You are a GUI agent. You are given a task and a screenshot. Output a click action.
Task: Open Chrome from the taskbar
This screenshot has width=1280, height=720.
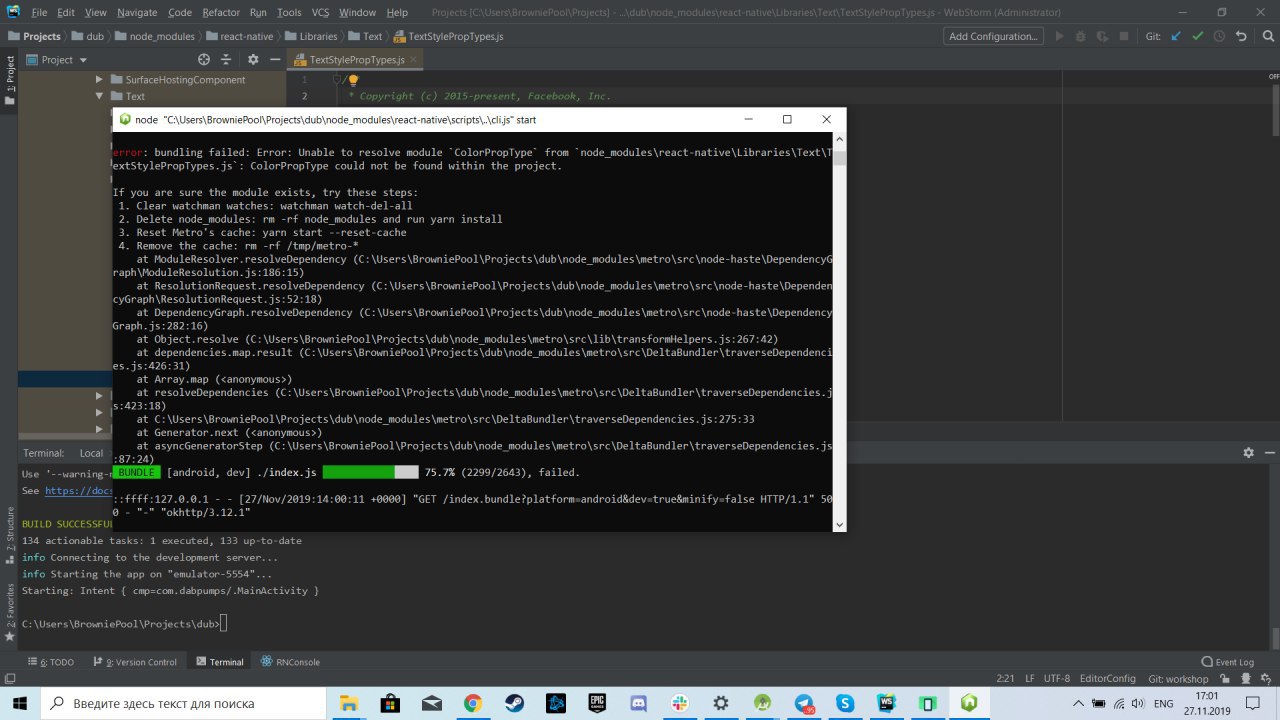[x=473, y=703]
